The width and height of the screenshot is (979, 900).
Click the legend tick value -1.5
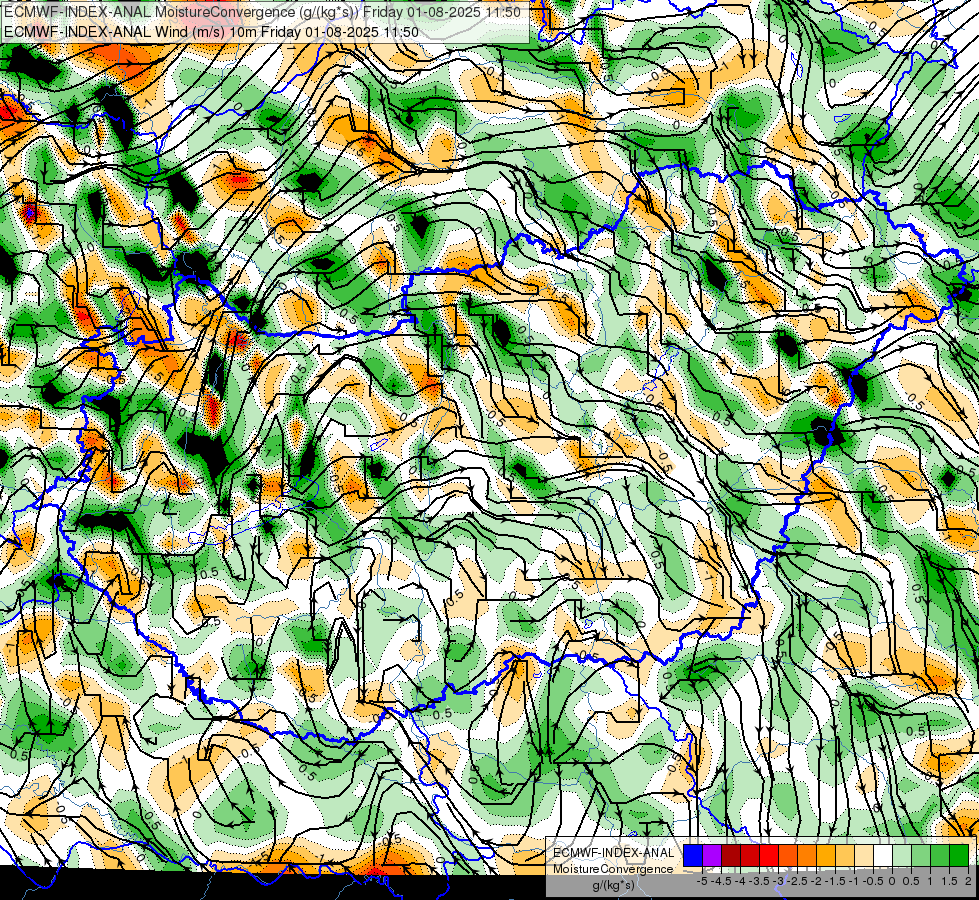(x=835, y=881)
